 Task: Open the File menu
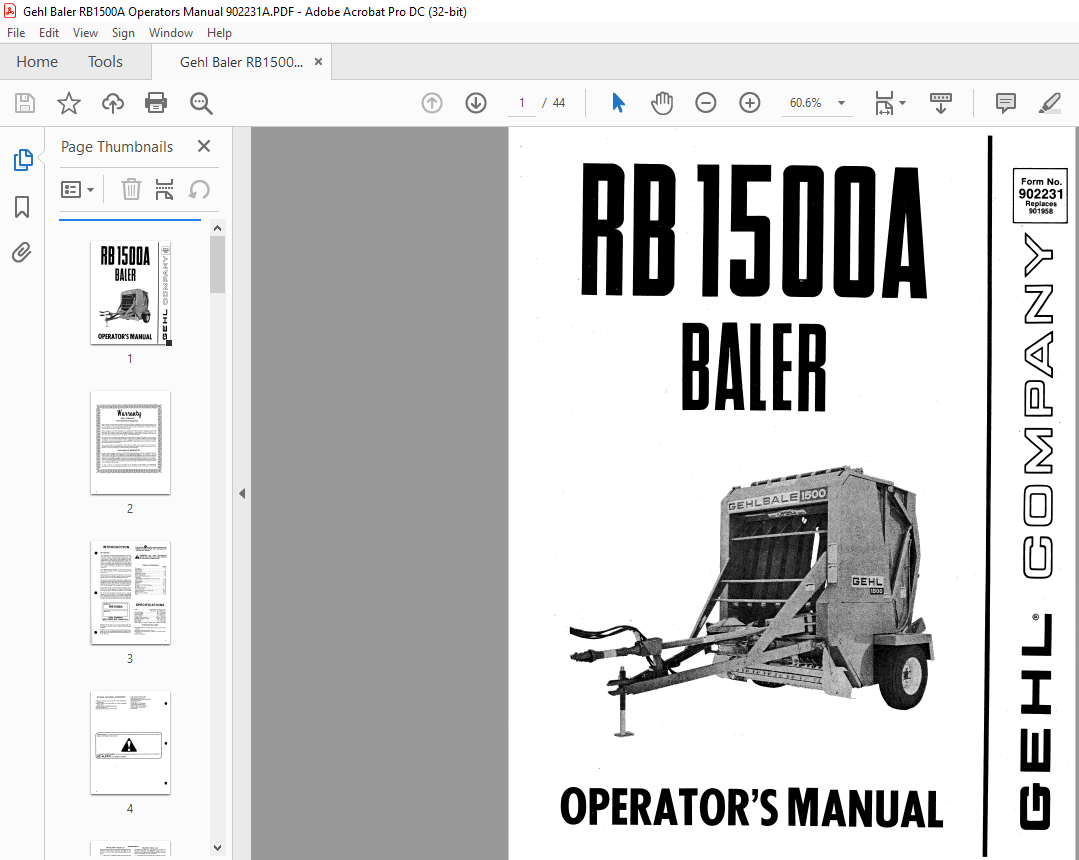click(16, 32)
